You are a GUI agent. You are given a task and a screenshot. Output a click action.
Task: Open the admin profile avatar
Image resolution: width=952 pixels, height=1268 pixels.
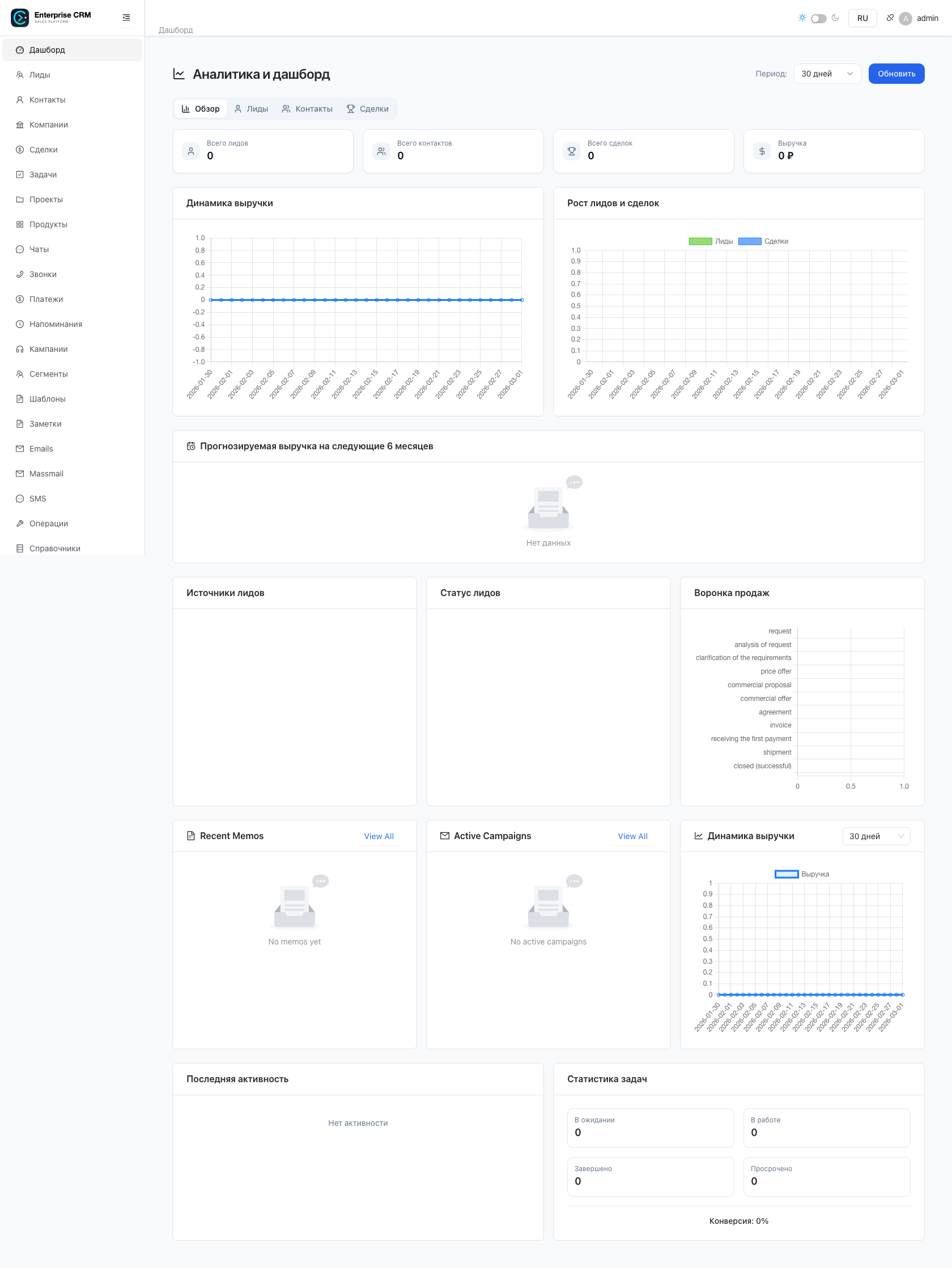905,18
